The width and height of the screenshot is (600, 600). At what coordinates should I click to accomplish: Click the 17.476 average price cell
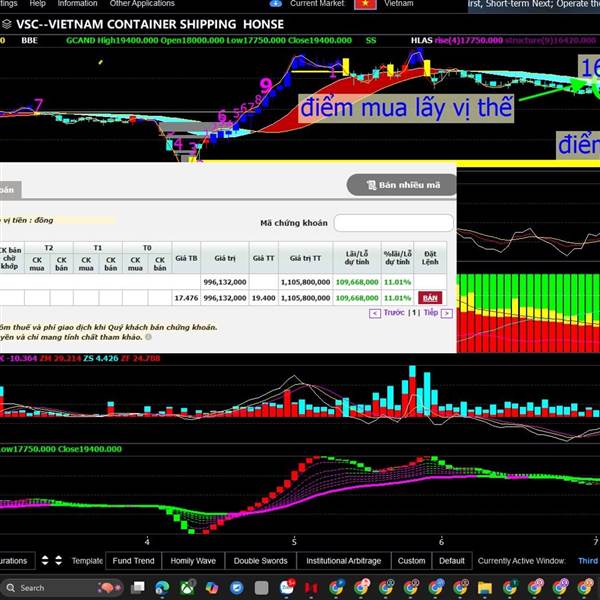coord(186,298)
